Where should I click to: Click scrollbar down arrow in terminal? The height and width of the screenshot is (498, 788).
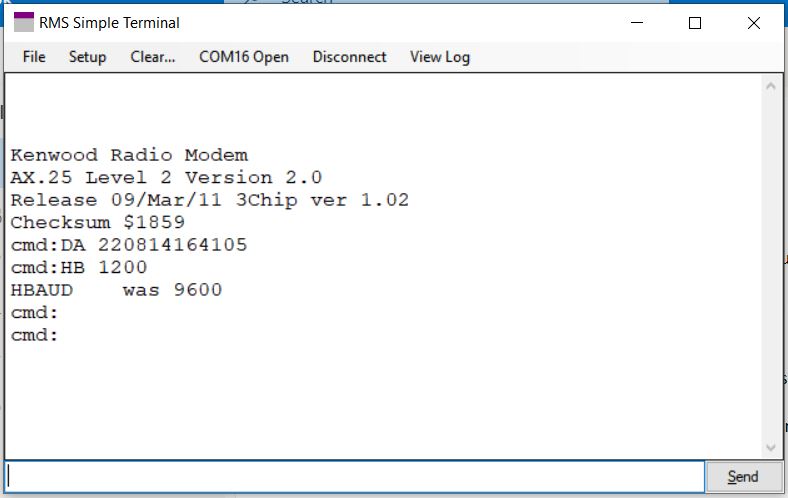(770, 447)
